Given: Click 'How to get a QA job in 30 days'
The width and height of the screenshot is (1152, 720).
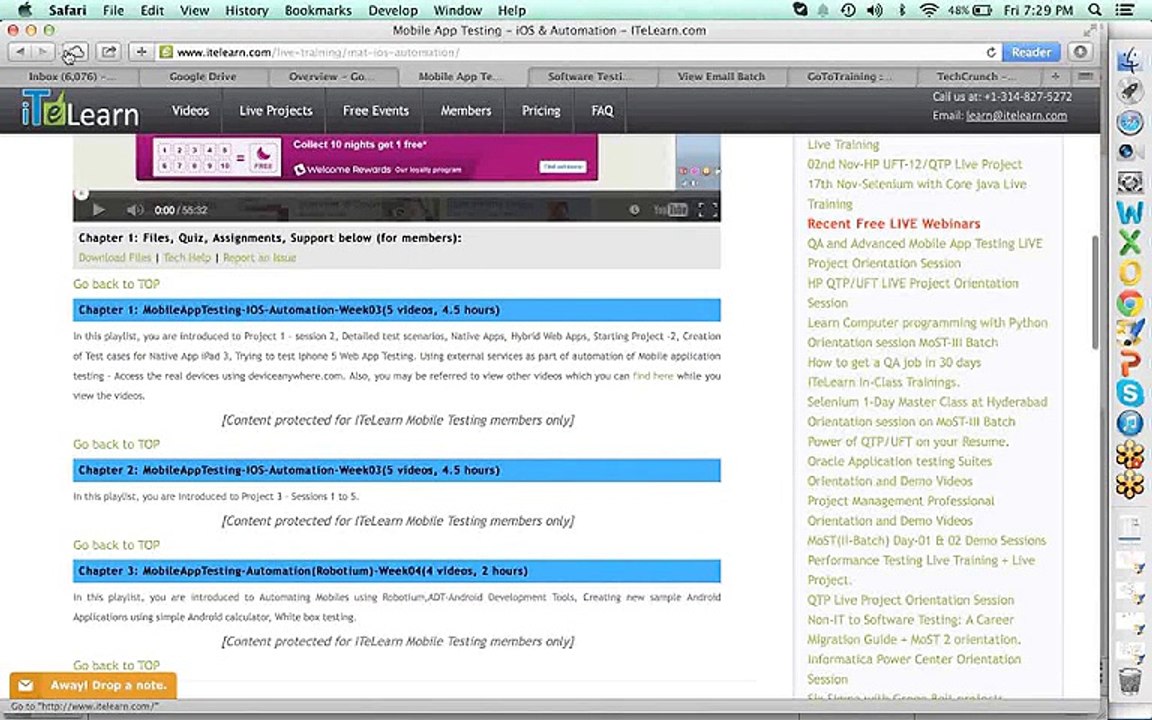Looking at the screenshot, I should (x=893, y=363).
